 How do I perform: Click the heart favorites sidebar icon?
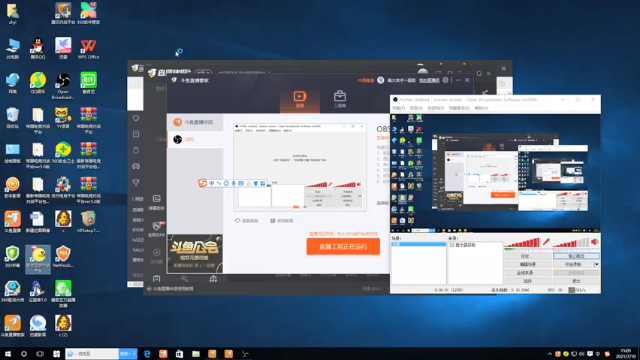point(136,118)
